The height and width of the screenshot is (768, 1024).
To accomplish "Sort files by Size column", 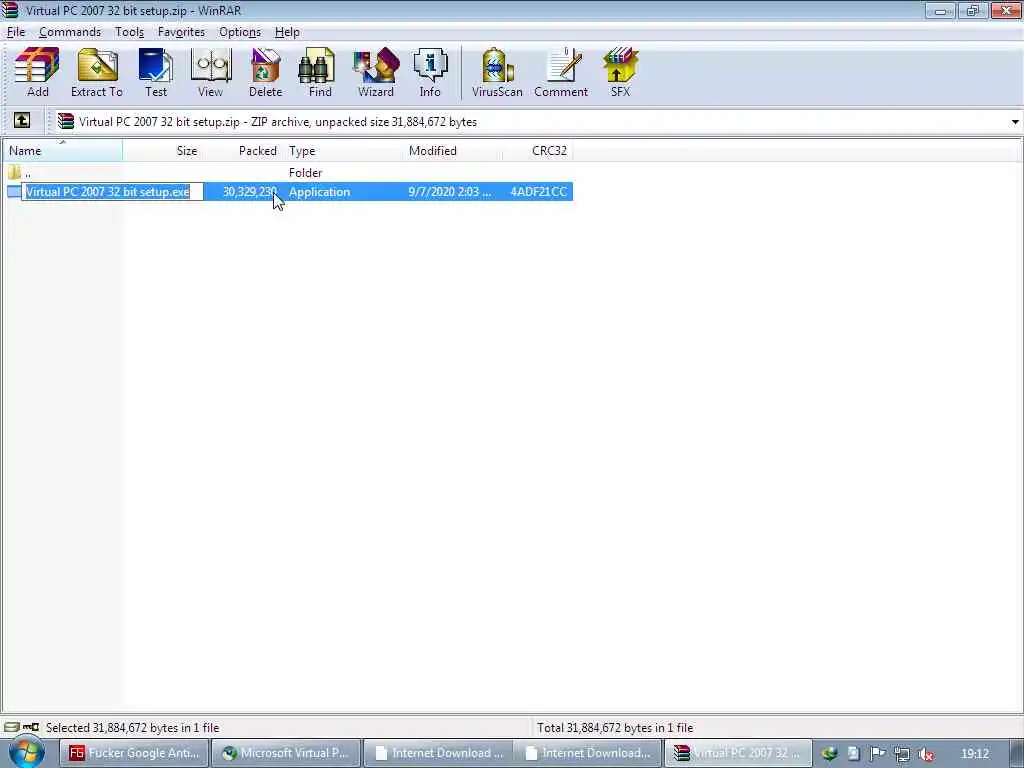I will (x=162, y=151).
